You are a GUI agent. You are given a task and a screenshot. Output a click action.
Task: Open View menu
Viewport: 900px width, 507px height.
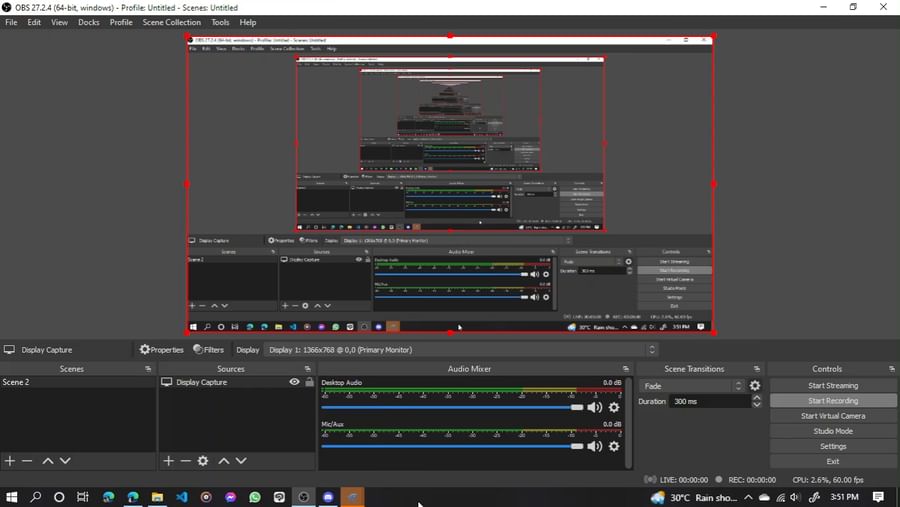coord(59,22)
